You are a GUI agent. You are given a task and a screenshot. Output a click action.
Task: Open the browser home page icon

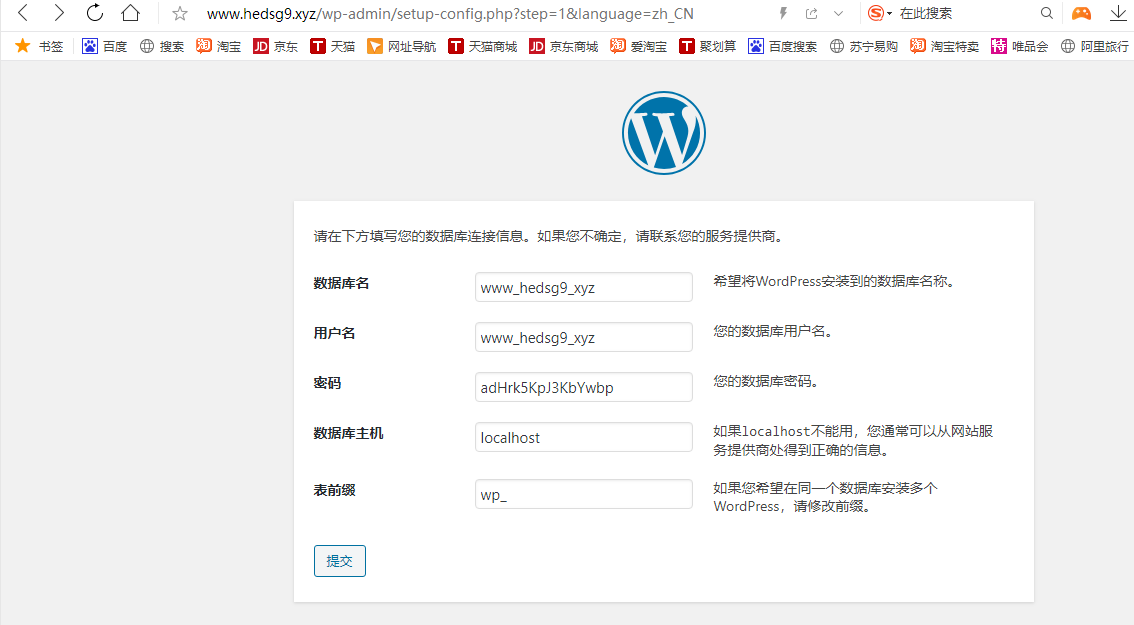(130, 13)
